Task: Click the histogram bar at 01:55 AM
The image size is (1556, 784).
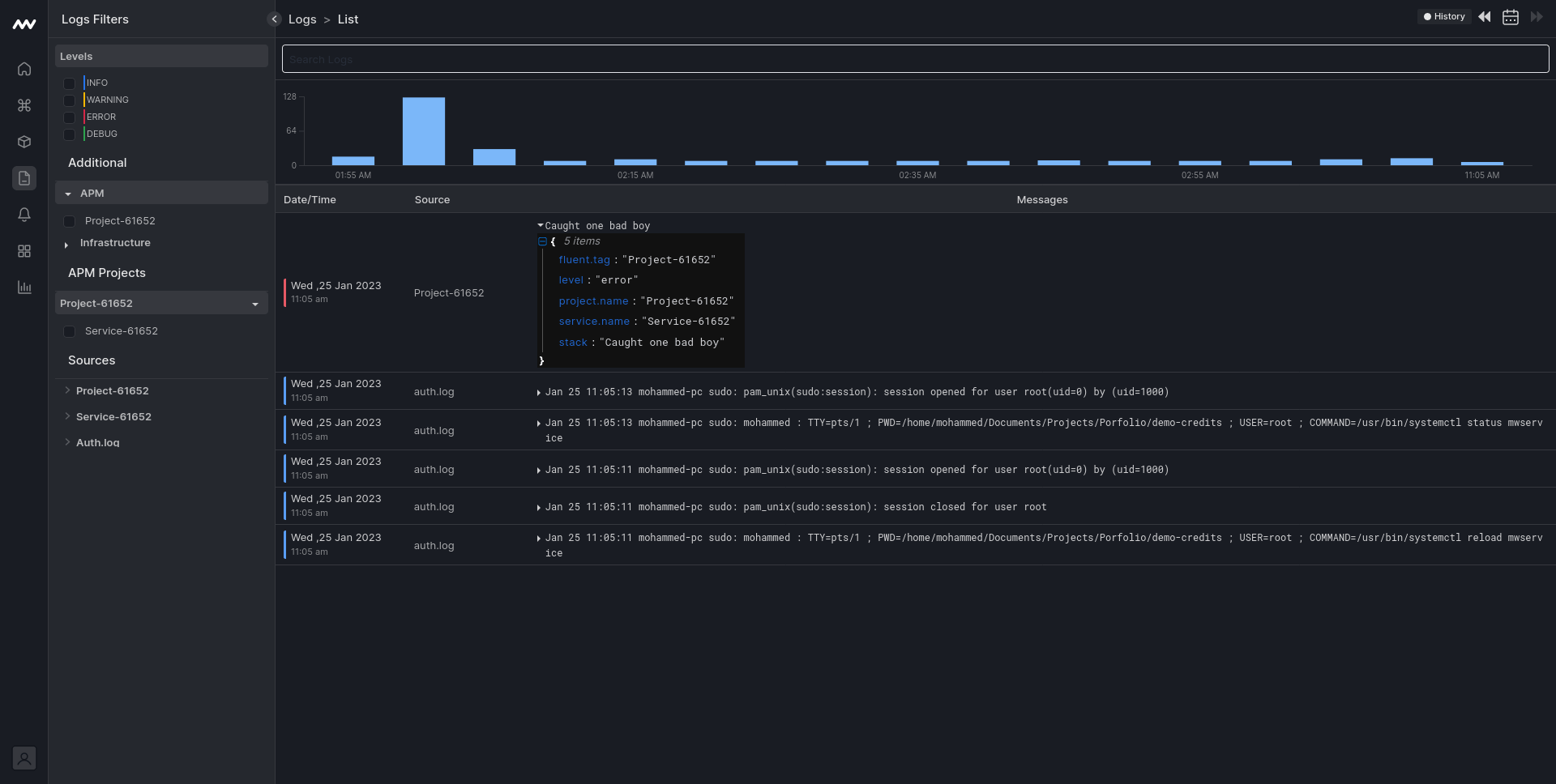Action: coord(353,161)
